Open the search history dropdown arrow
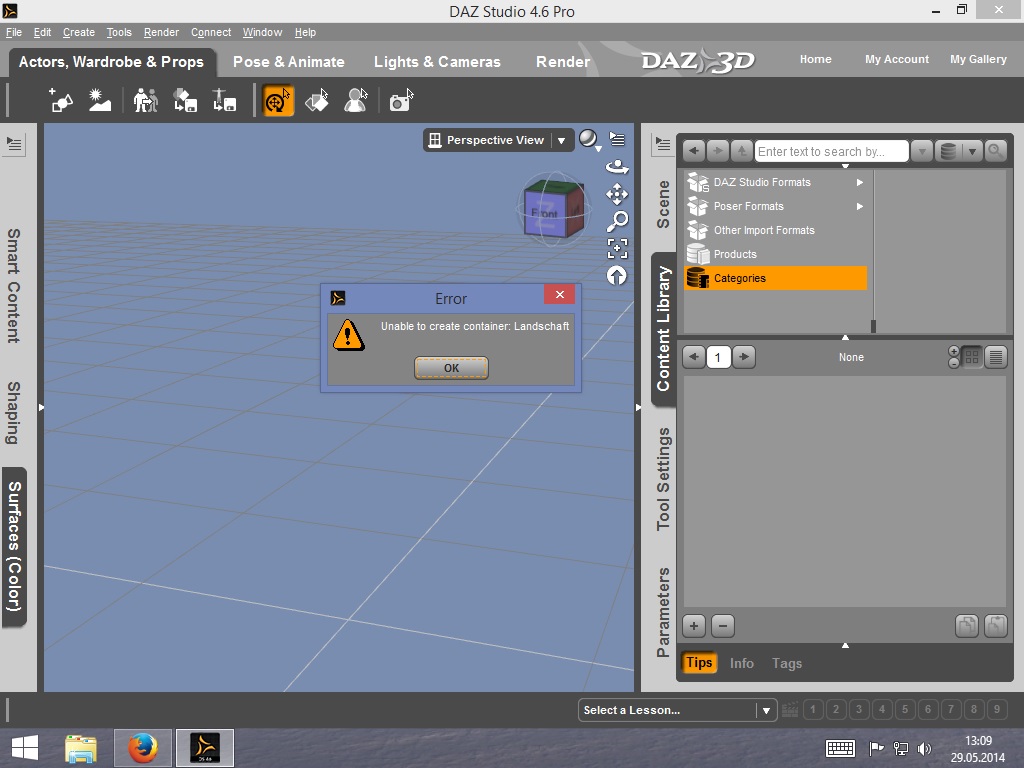The image size is (1024, 768). point(921,151)
